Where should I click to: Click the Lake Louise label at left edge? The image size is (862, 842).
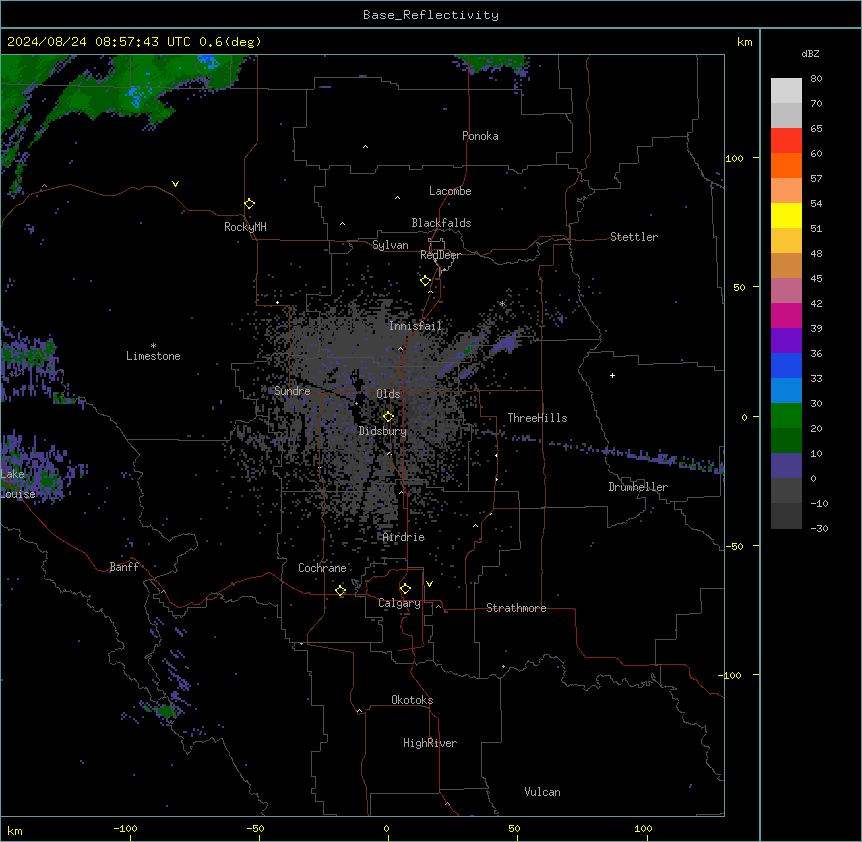point(18,484)
